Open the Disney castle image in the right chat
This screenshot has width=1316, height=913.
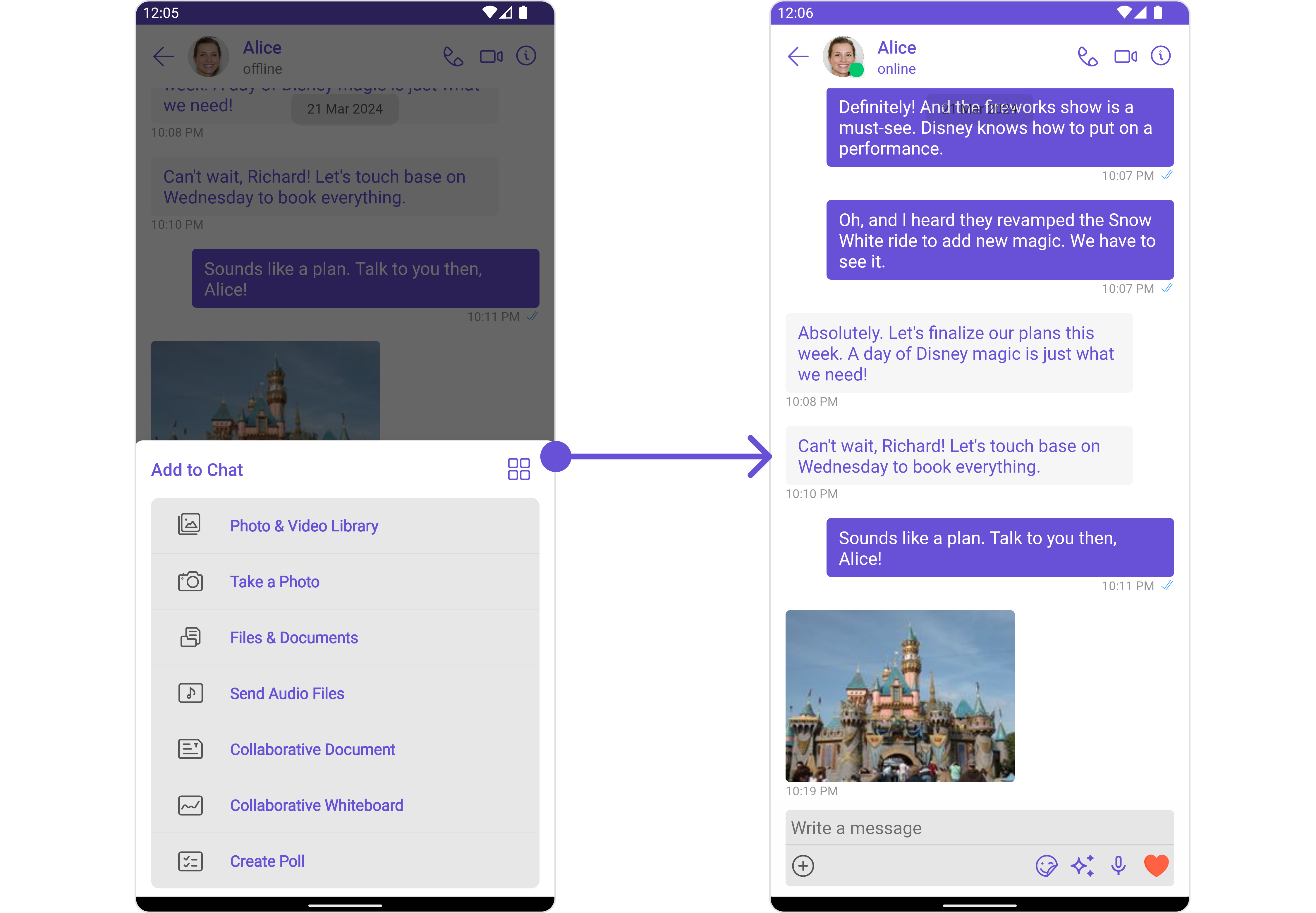click(900, 696)
